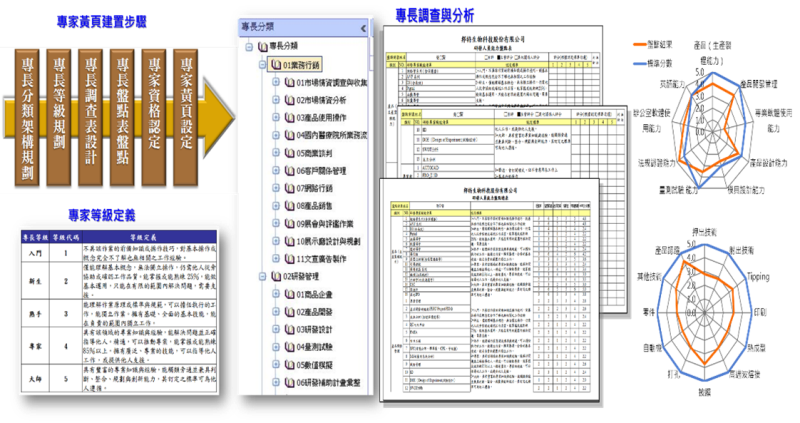Screen dimensions: 800x423
Task: Click the book icon of 05數值模擬
Action: [289, 365]
